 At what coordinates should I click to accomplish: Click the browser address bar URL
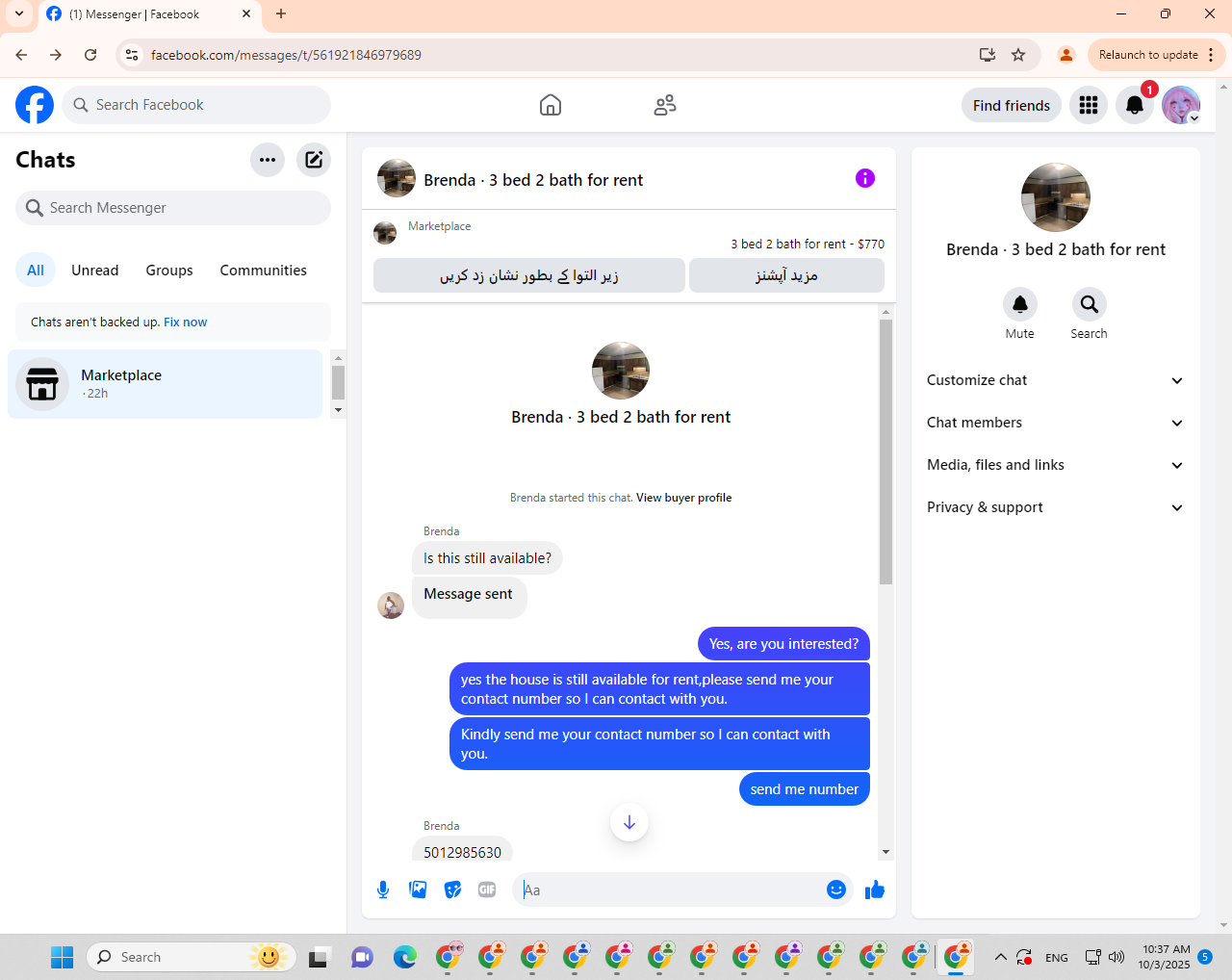coord(286,55)
